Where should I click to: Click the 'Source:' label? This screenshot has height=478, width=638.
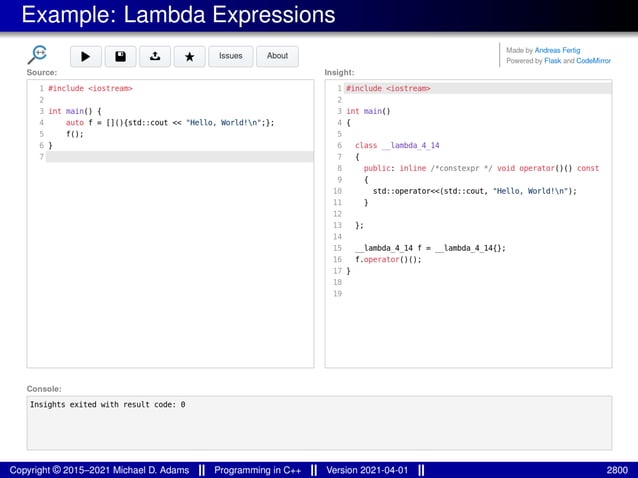pyautogui.click(x=42, y=72)
